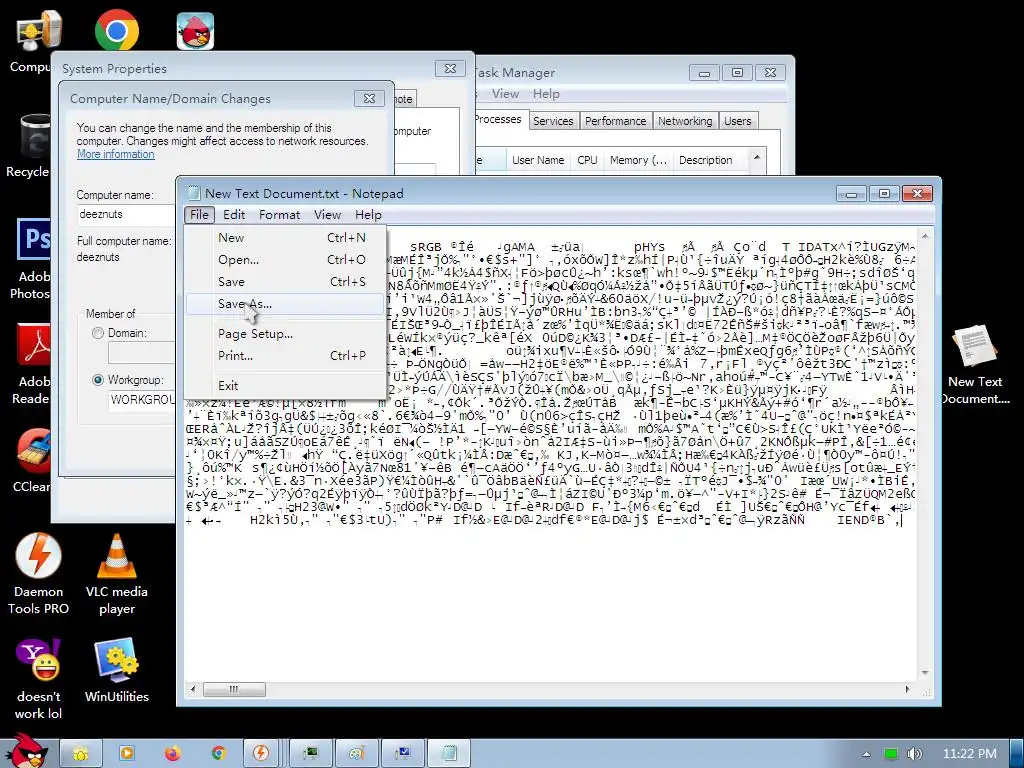The image size is (1024, 768).
Task: Open the yellow folder taskbar icon
Action: coord(81,754)
